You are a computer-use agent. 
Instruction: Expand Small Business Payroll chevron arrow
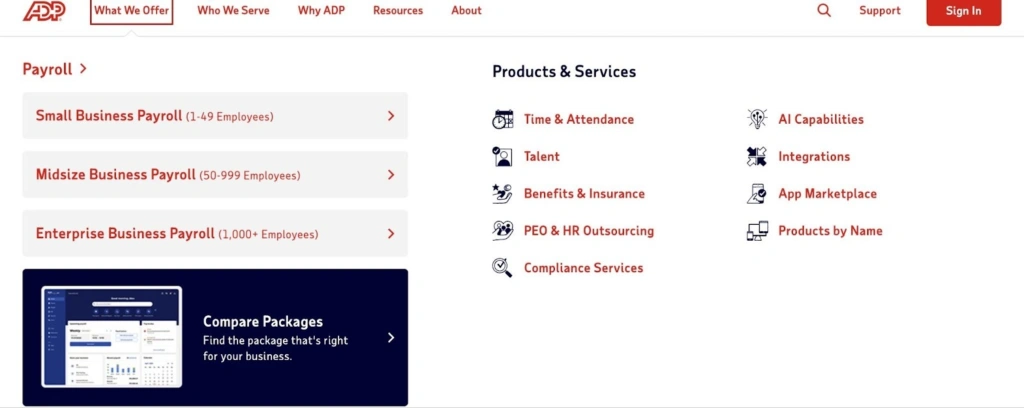point(391,116)
